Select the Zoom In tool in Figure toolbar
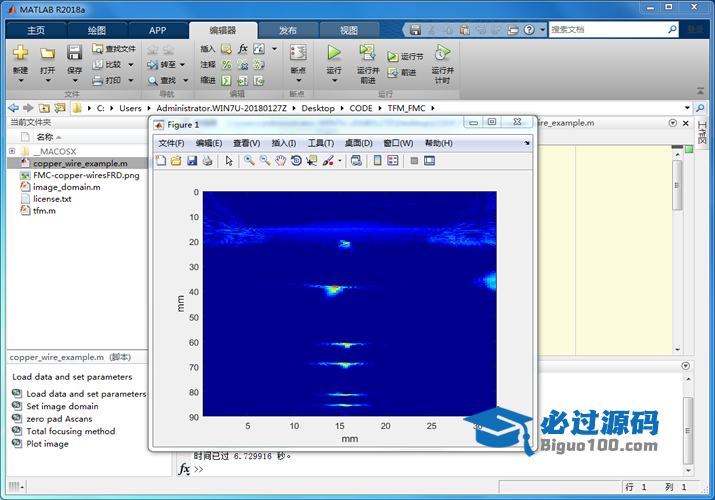Image resolution: width=715 pixels, height=500 pixels. click(249, 160)
